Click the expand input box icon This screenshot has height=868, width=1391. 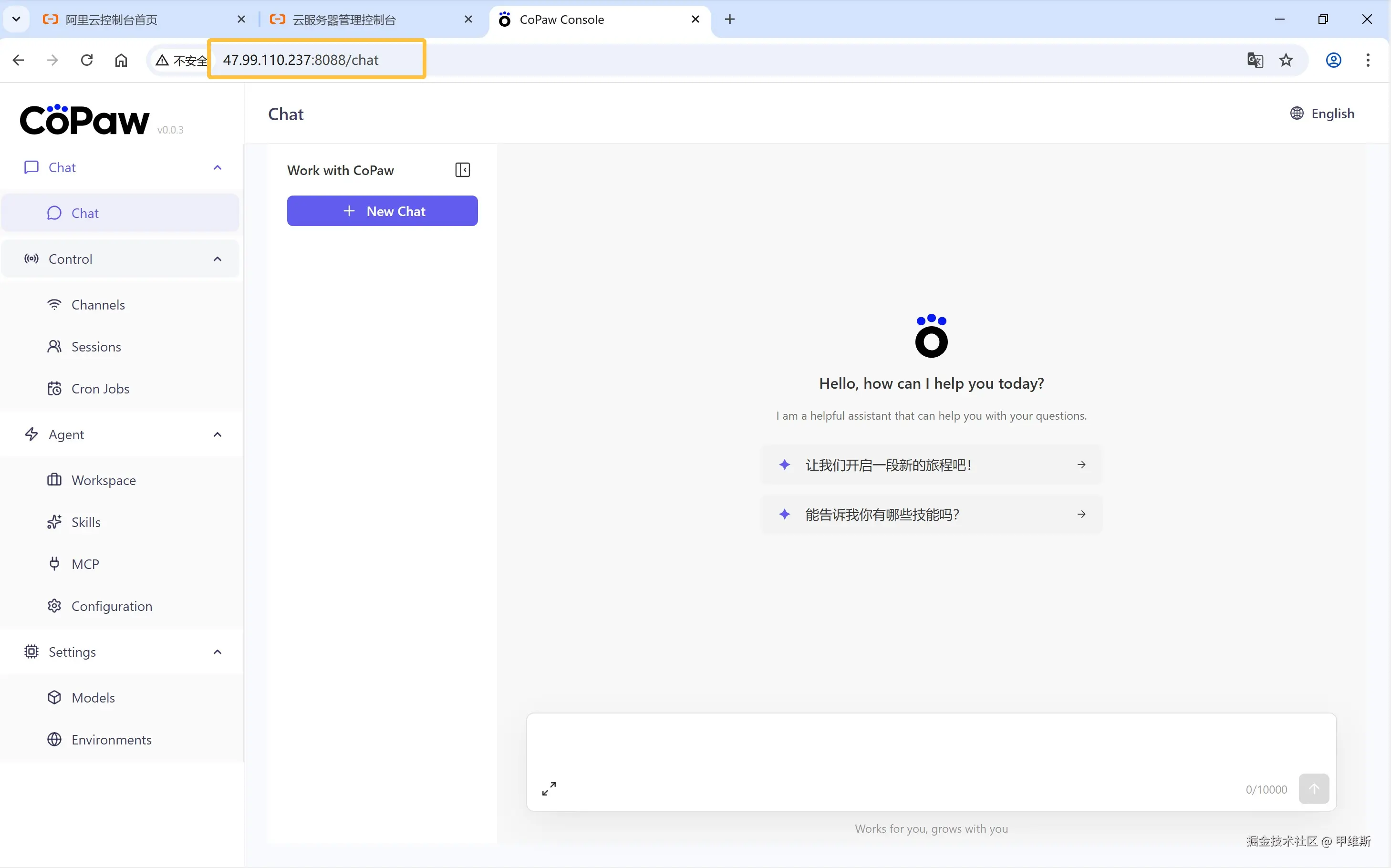549,788
